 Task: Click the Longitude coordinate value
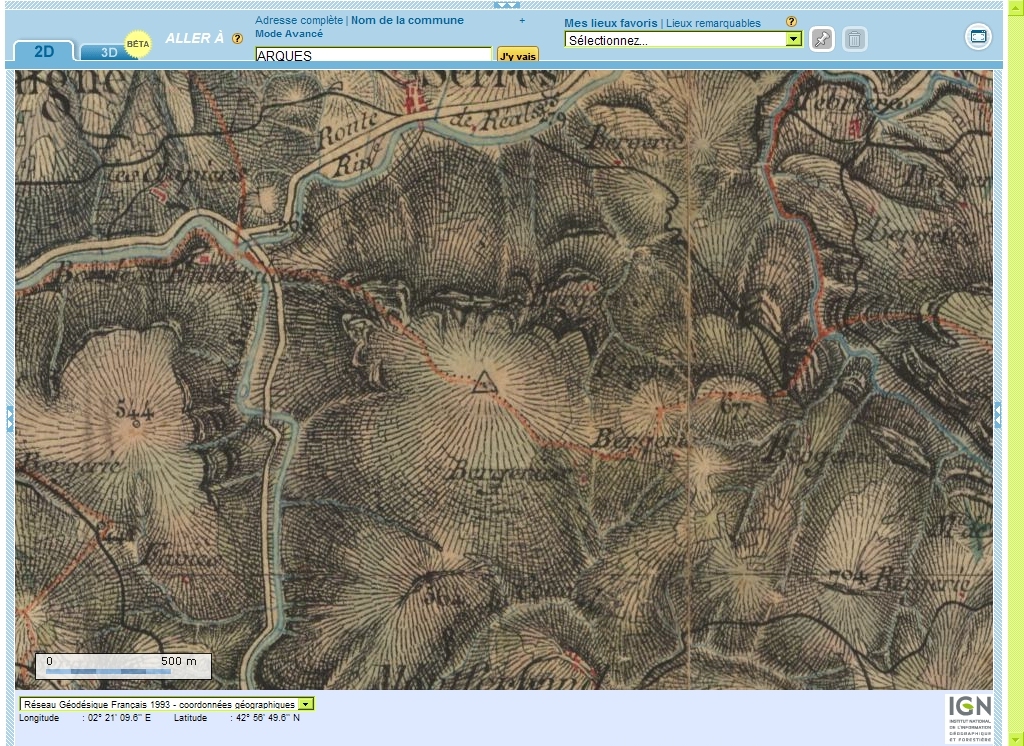coord(120,718)
